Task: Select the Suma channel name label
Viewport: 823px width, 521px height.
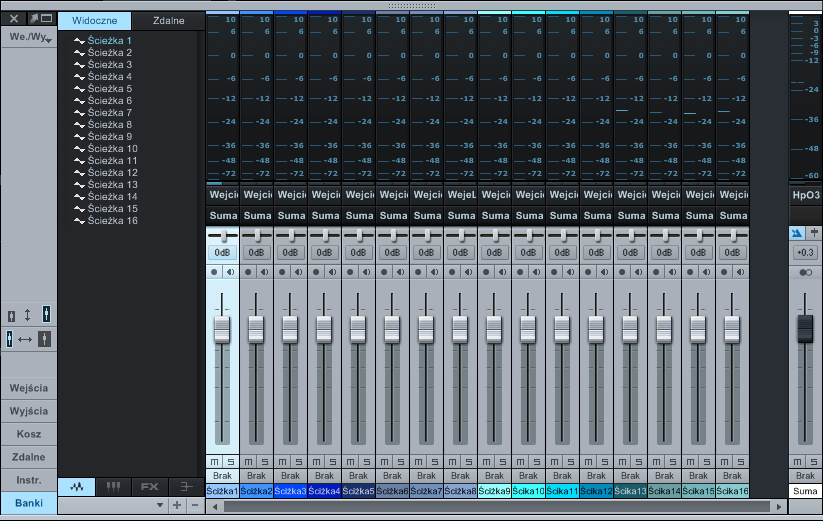Action: 805,491
